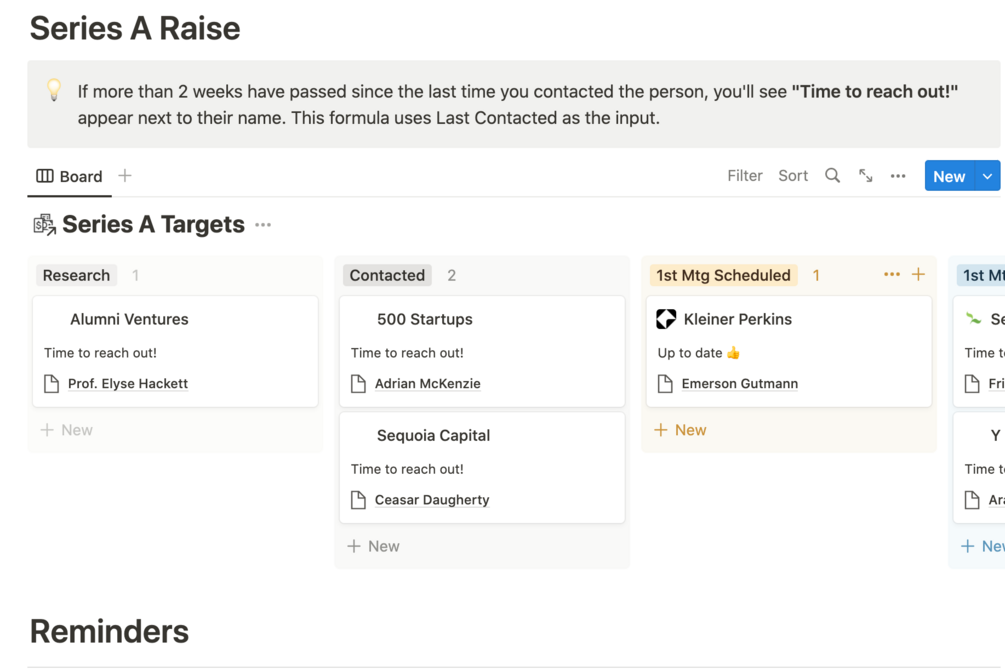The width and height of the screenshot is (1005, 670).
Task: Click the search magnifier icon
Action: point(832,176)
